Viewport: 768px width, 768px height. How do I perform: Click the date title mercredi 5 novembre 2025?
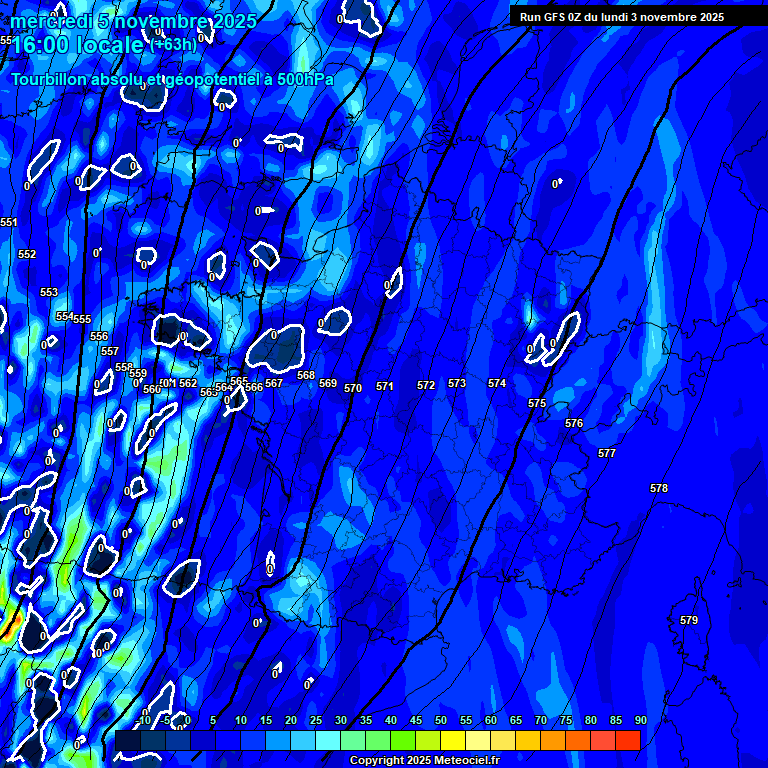[x=134, y=21]
